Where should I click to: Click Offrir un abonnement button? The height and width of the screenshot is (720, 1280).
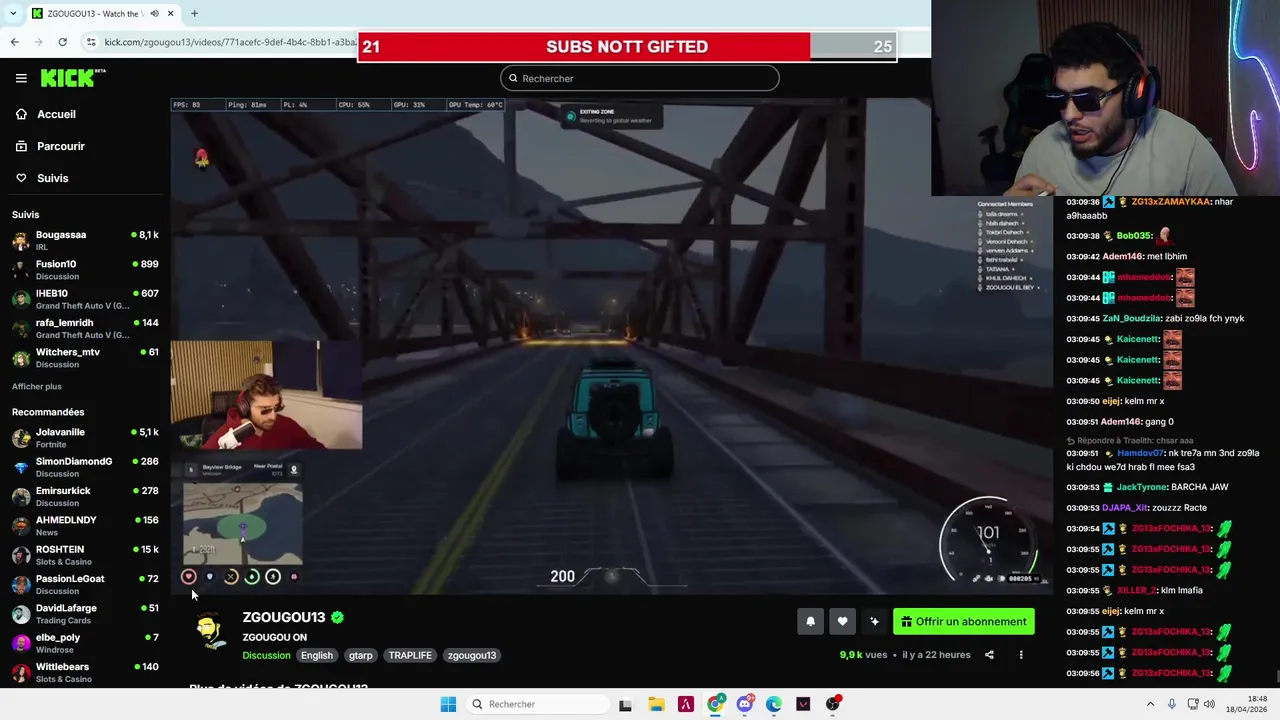click(963, 622)
